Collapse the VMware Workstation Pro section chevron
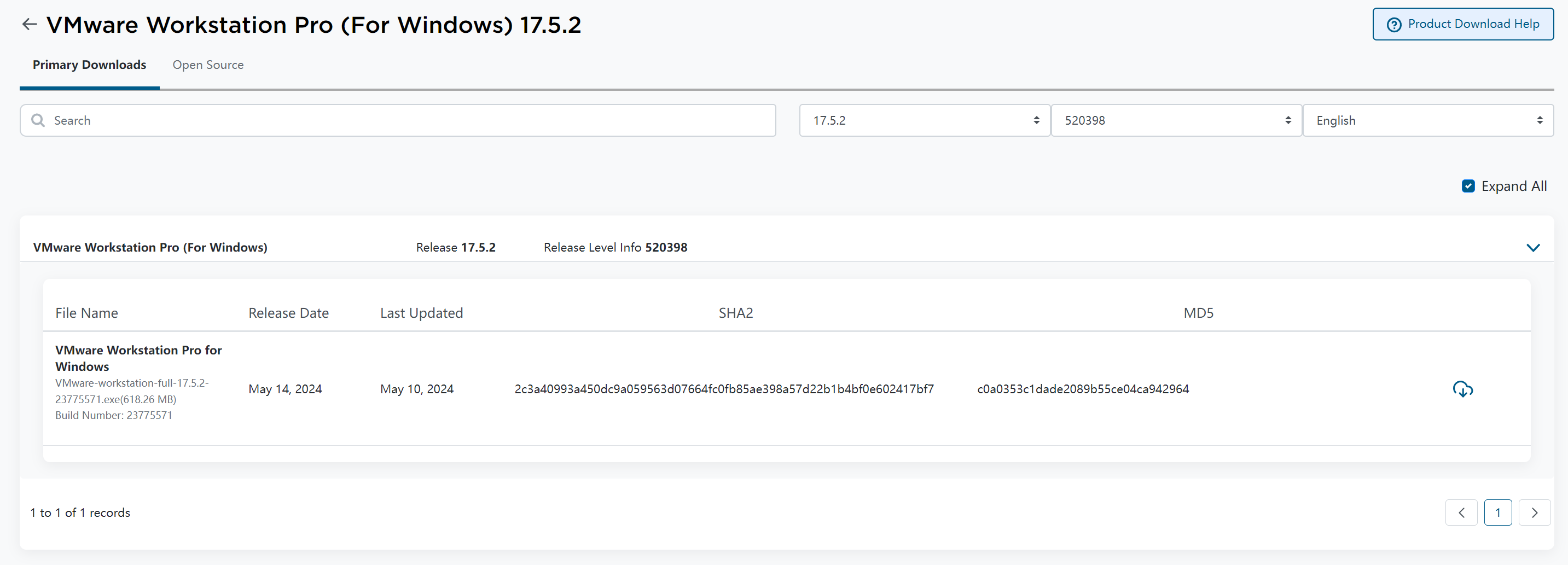 pos(1532,248)
